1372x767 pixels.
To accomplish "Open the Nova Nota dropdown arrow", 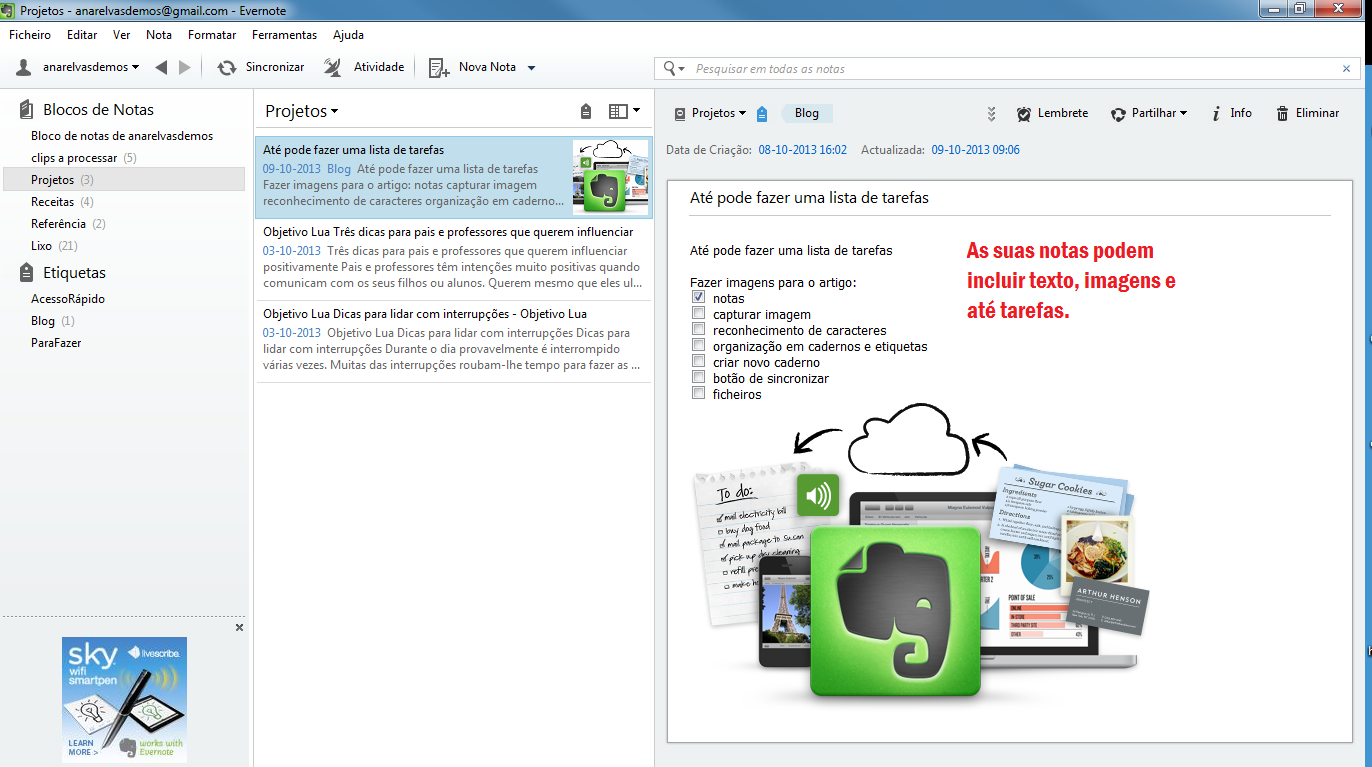I will coord(531,68).
